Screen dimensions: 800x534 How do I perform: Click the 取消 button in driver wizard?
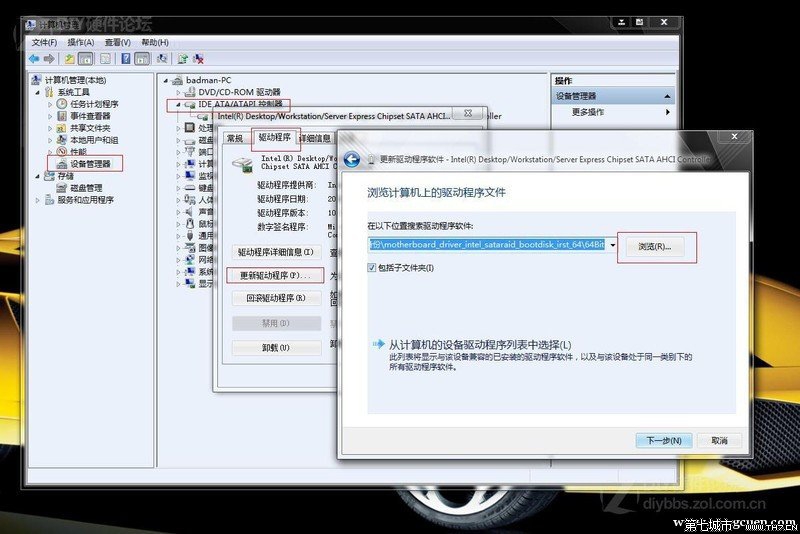tap(719, 441)
